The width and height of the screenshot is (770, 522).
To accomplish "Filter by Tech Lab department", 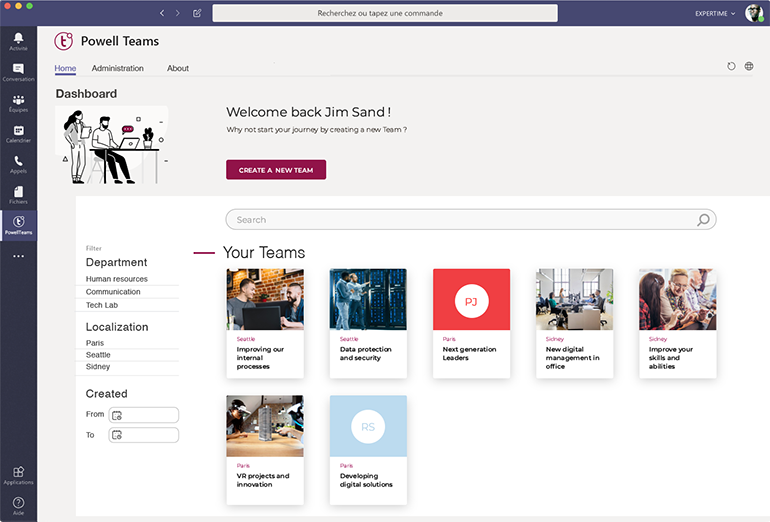I will (x=102, y=305).
